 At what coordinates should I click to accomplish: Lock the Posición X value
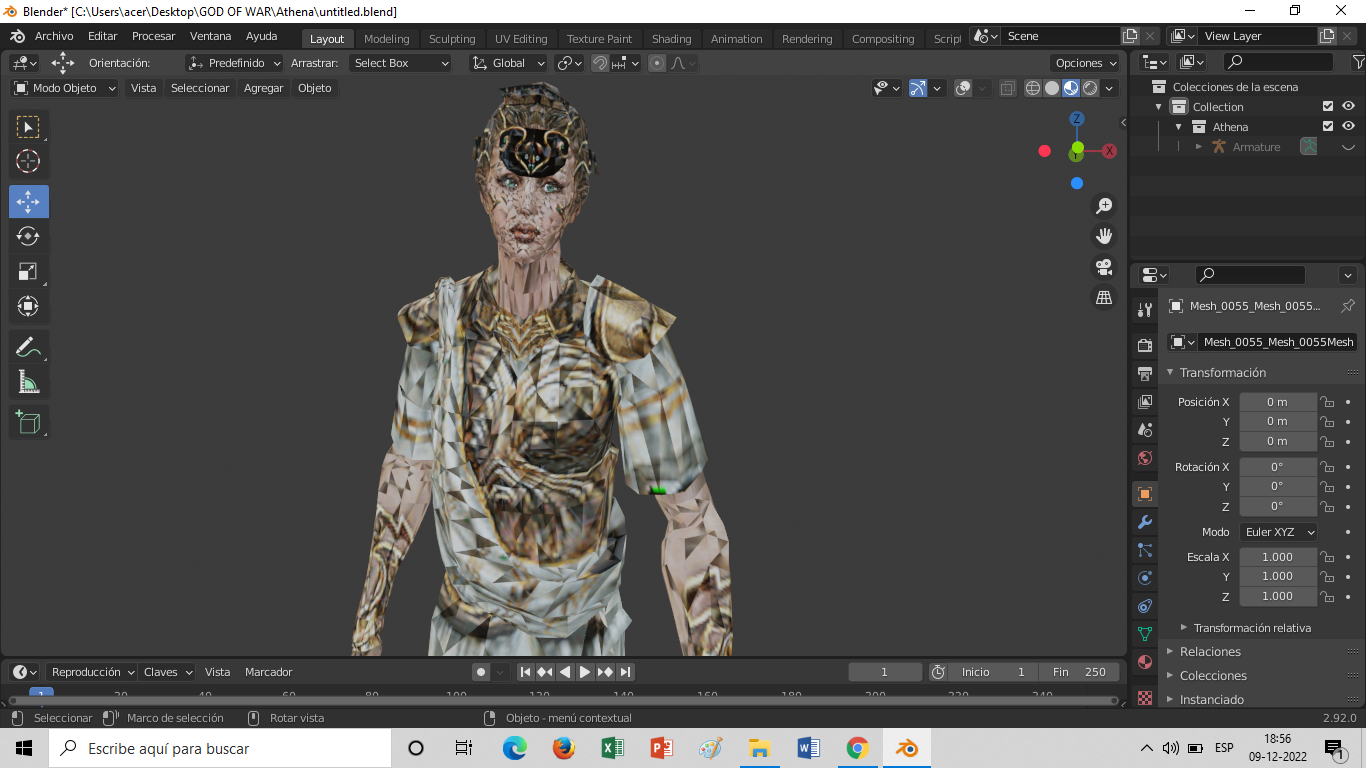coord(1327,402)
